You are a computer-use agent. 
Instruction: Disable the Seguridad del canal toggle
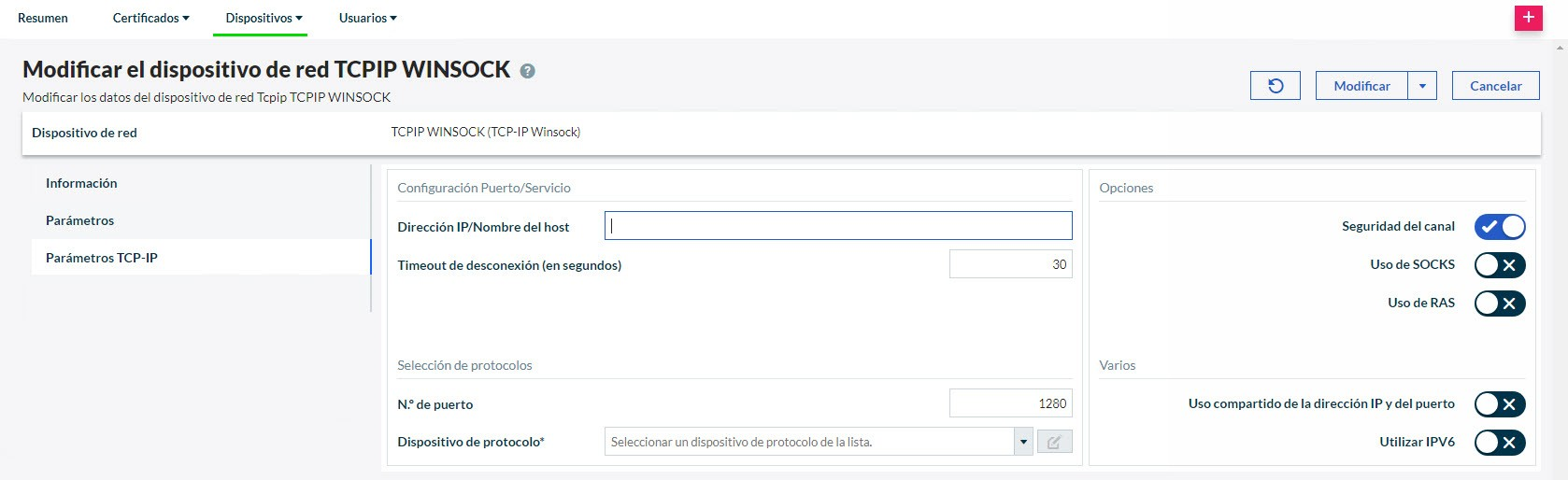tap(1499, 227)
